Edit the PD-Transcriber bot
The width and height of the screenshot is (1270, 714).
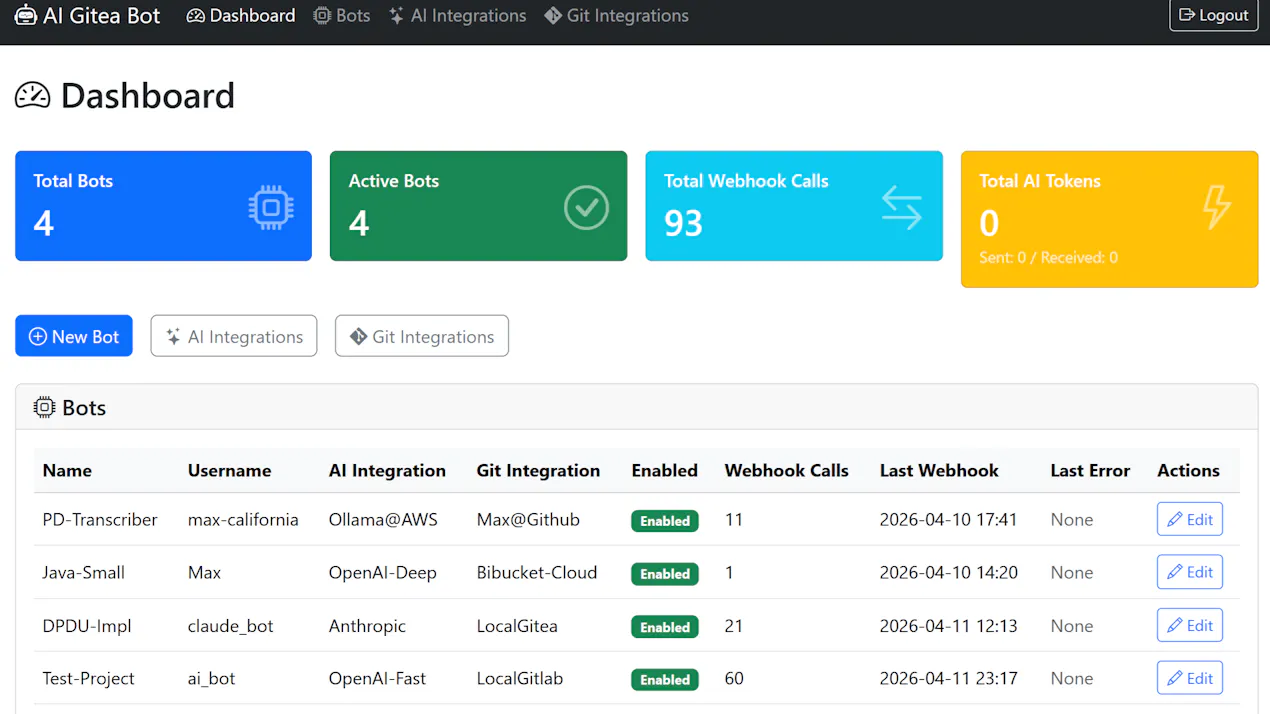(1190, 519)
